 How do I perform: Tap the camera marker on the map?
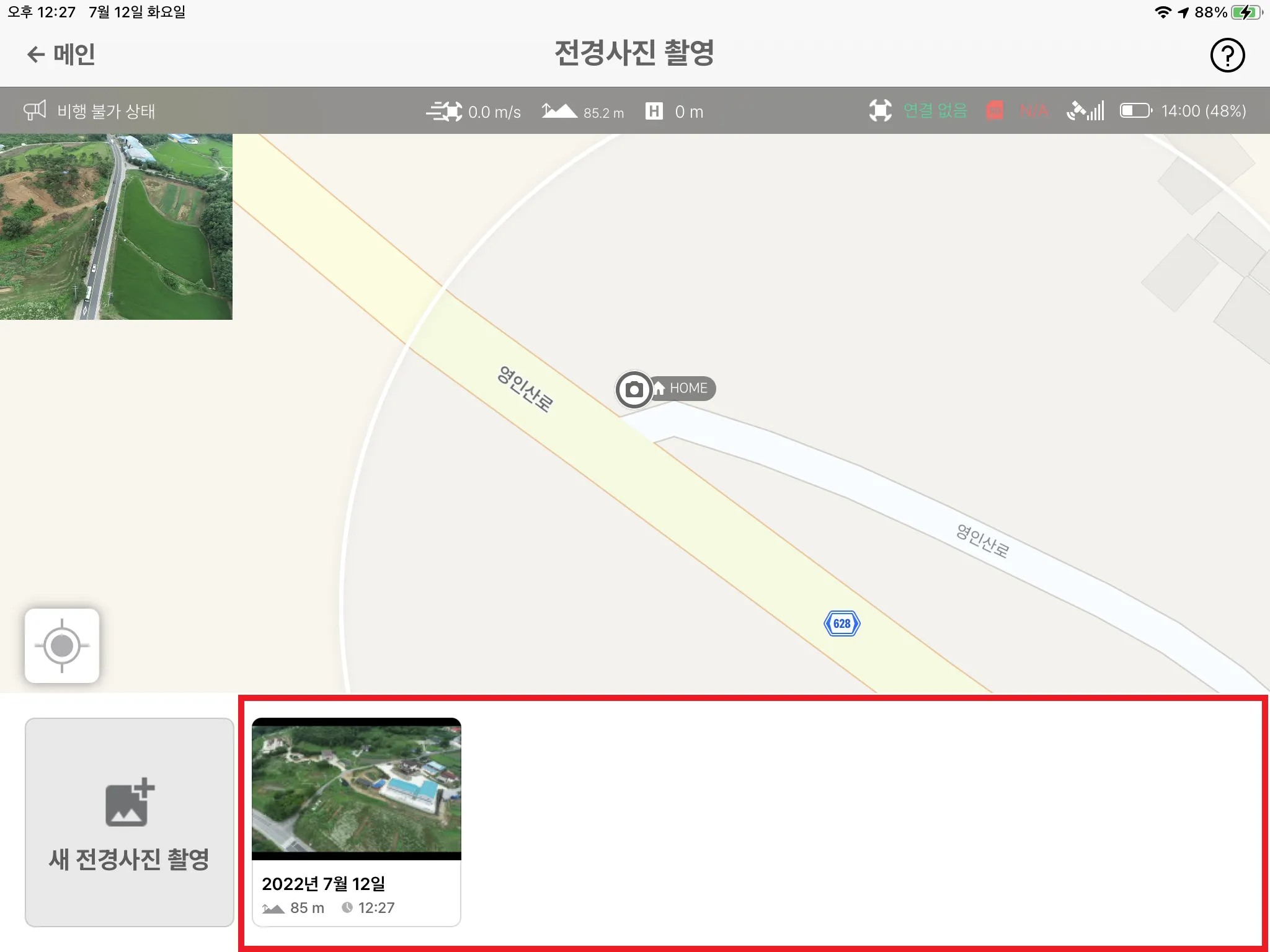(633, 389)
